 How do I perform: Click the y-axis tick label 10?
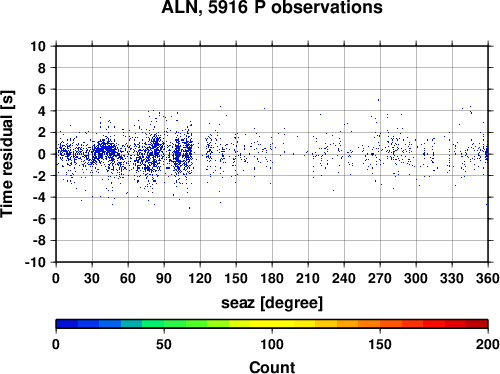pyautogui.click(x=38, y=46)
